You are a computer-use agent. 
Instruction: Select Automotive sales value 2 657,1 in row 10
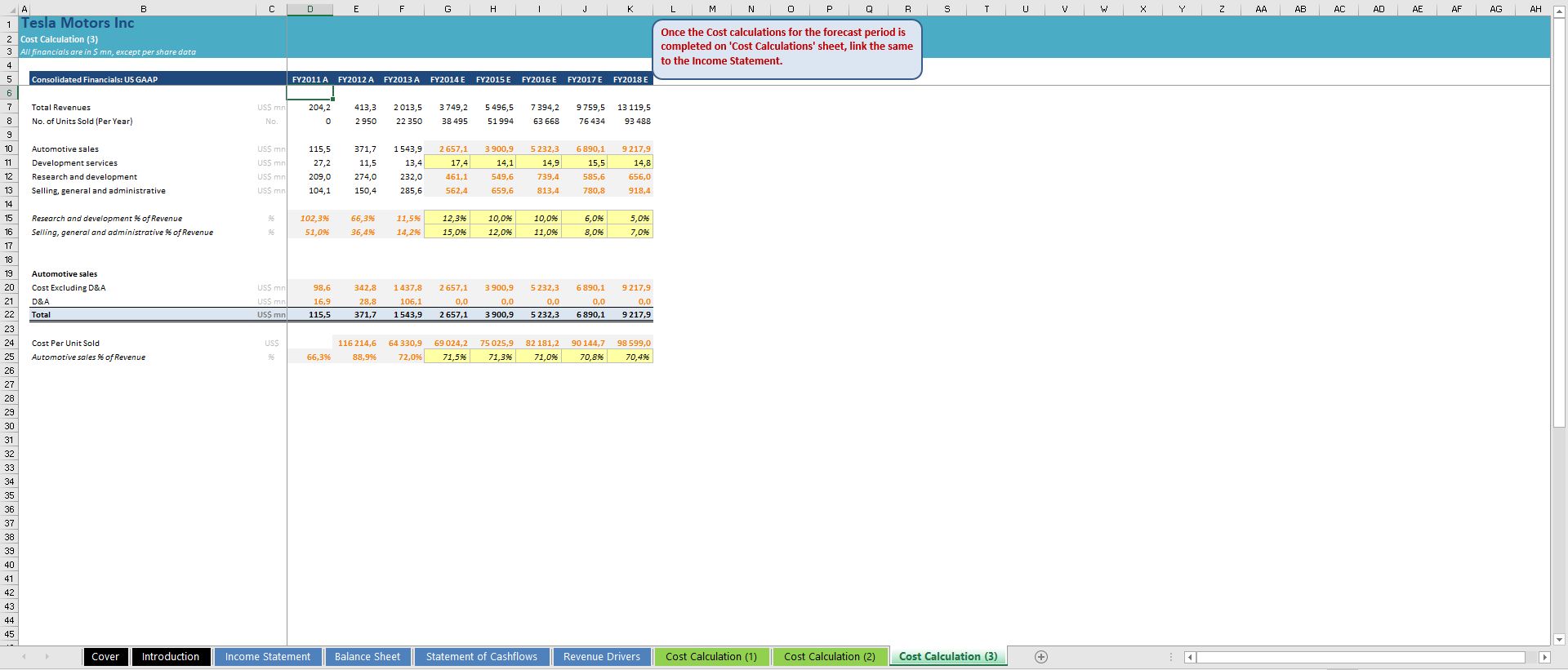pyautogui.click(x=448, y=149)
